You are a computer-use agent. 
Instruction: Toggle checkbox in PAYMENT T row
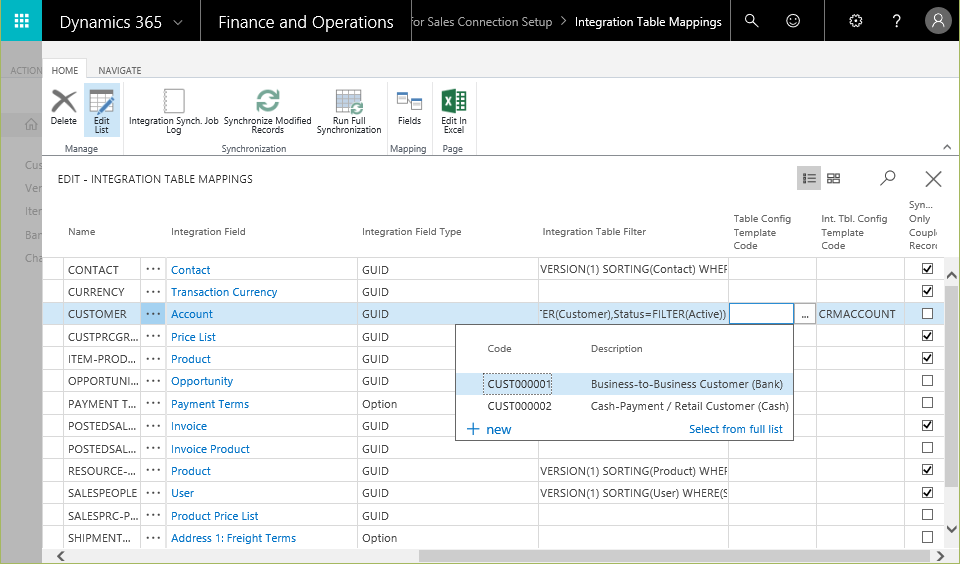(x=928, y=402)
